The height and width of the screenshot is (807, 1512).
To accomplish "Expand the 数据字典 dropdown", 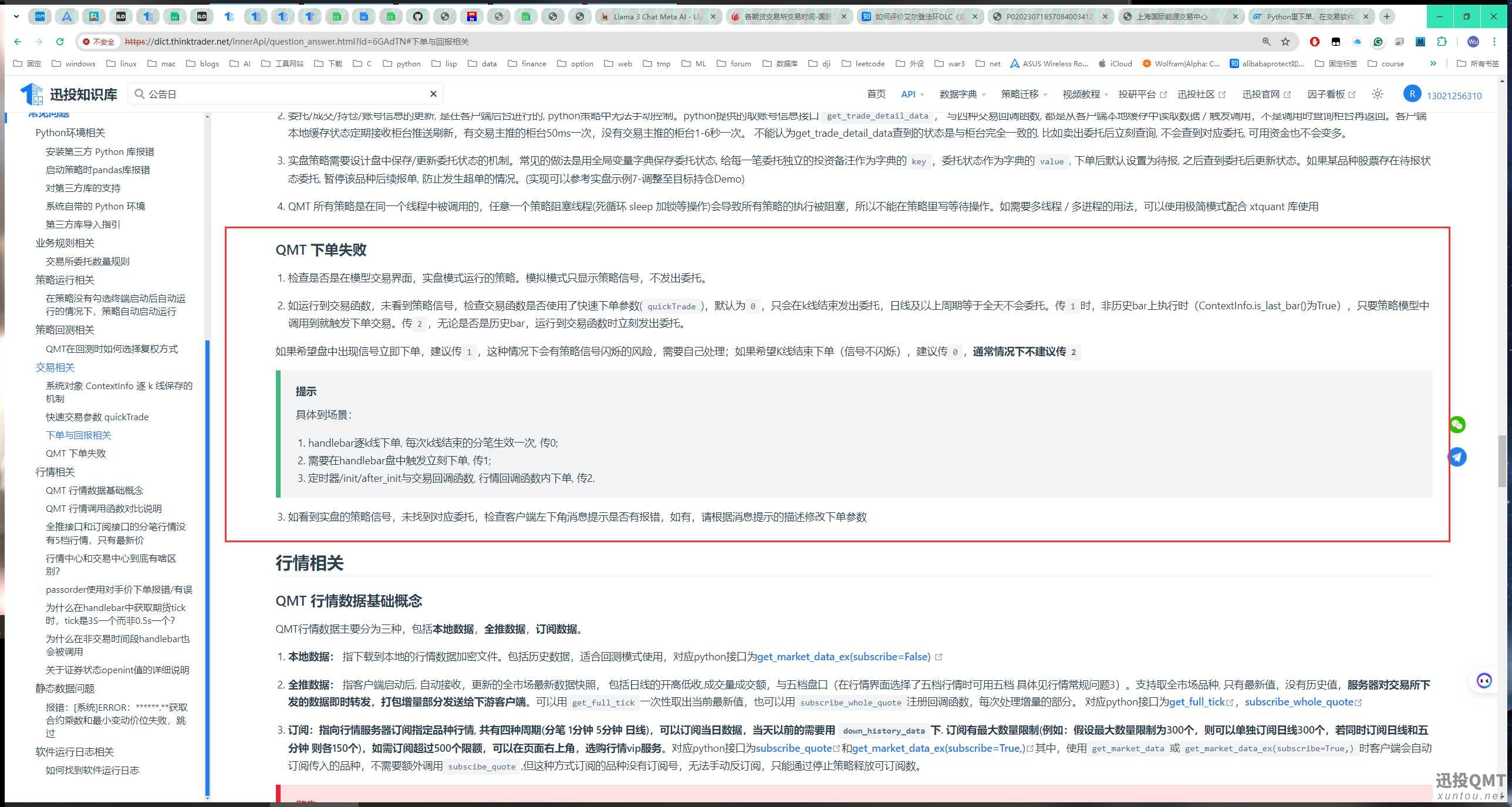I will tap(962, 94).
